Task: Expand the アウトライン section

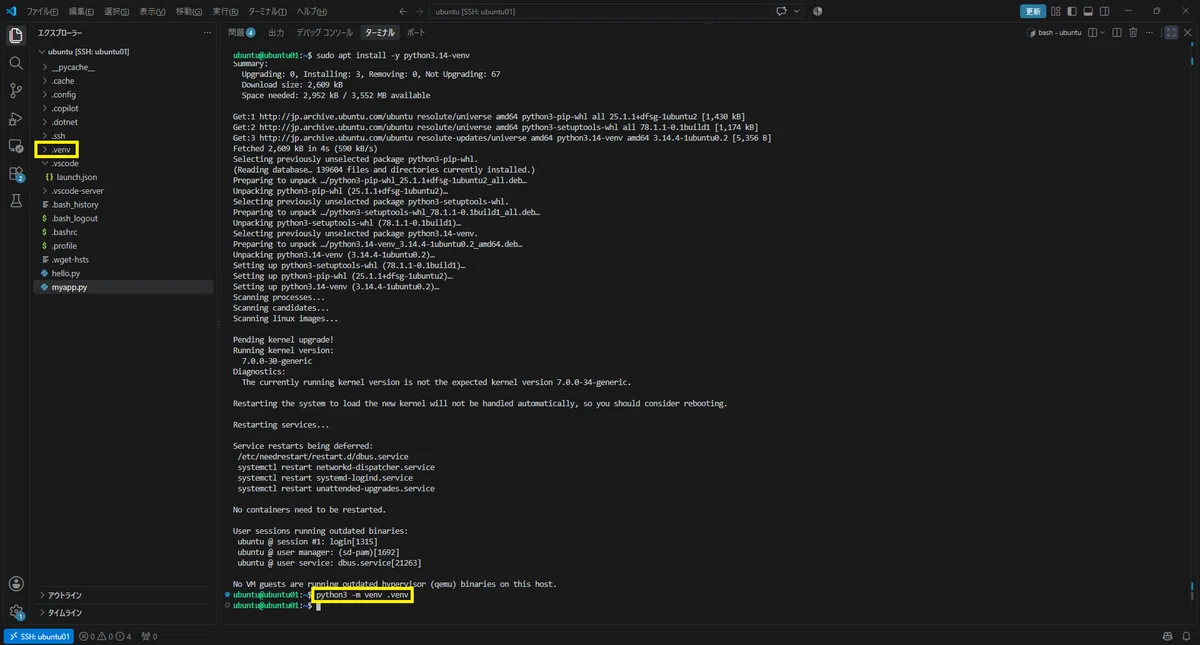Action: click(x=124, y=595)
